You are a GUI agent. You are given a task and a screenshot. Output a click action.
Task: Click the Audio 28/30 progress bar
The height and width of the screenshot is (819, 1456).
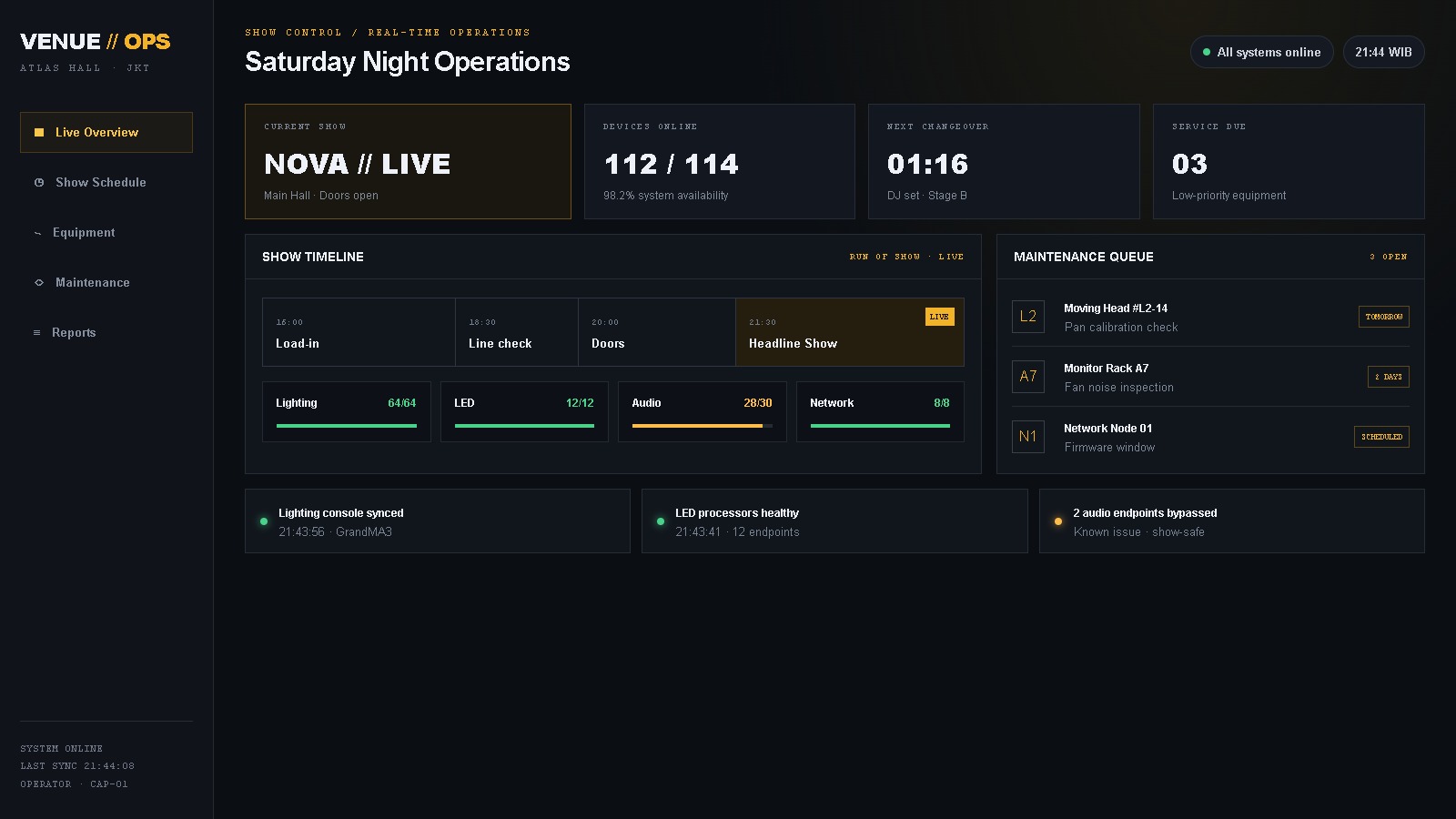(703, 426)
